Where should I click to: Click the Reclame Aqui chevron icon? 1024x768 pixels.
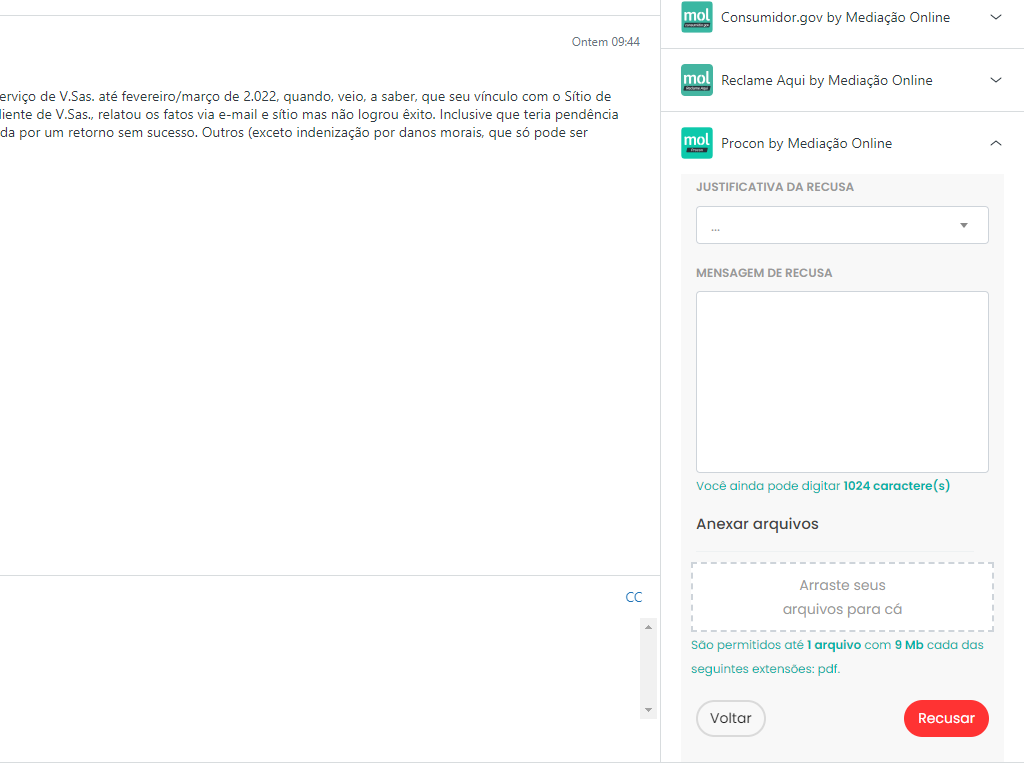(x=996, y=80)
